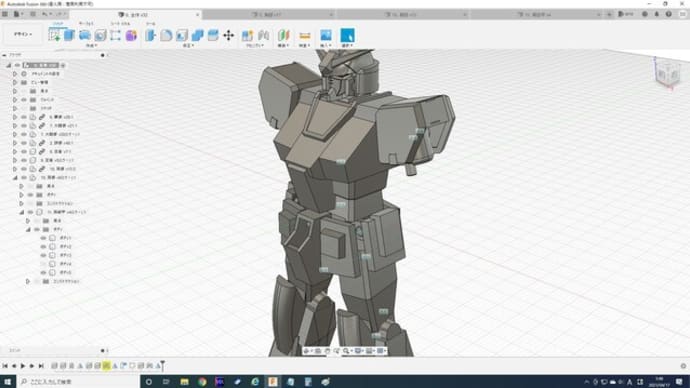The image size is (690, 388).
Task: Open the Viewports layout icon
Action: 381,351
